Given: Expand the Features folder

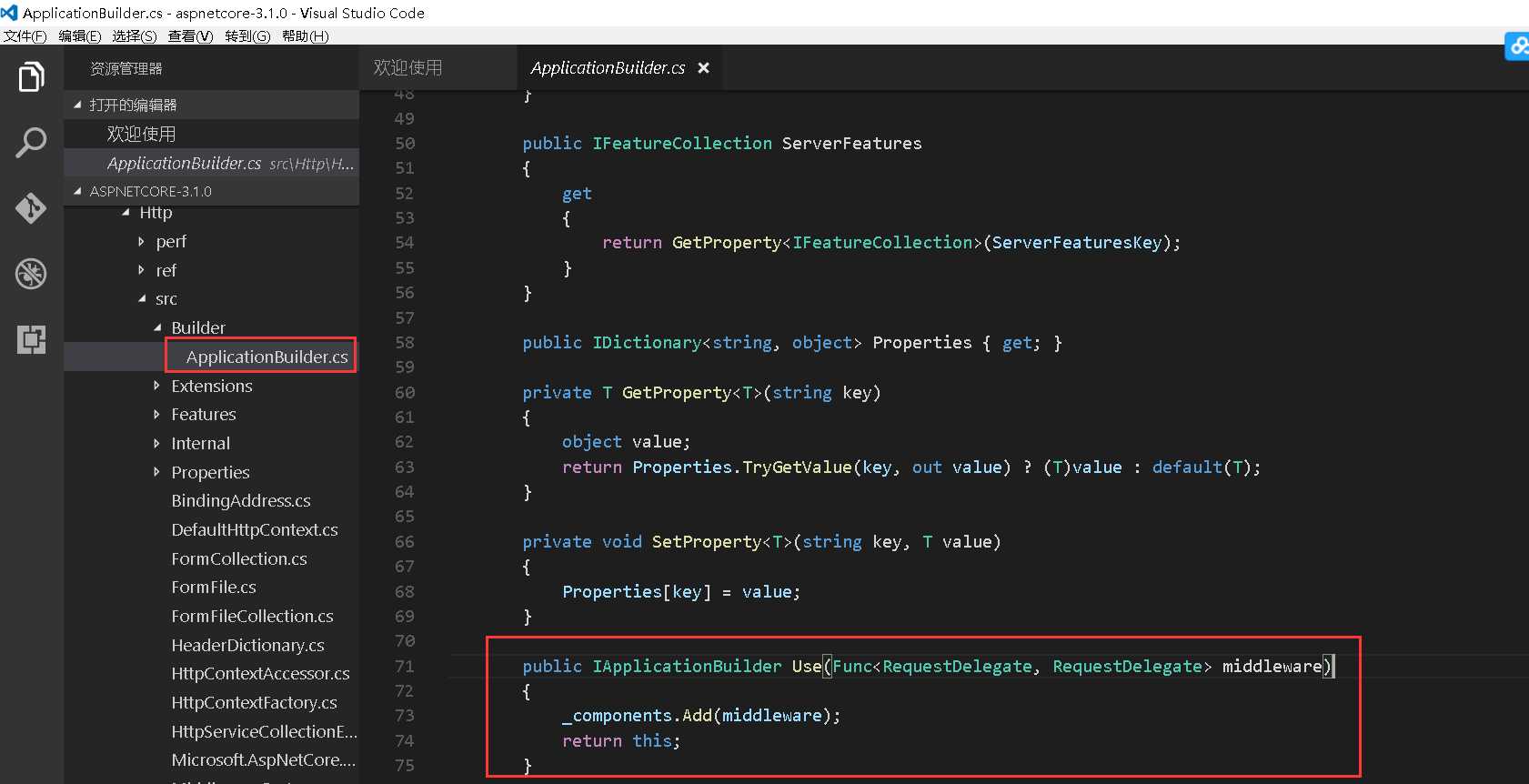Looking at the screenshot, I should (x=156, y=415).
